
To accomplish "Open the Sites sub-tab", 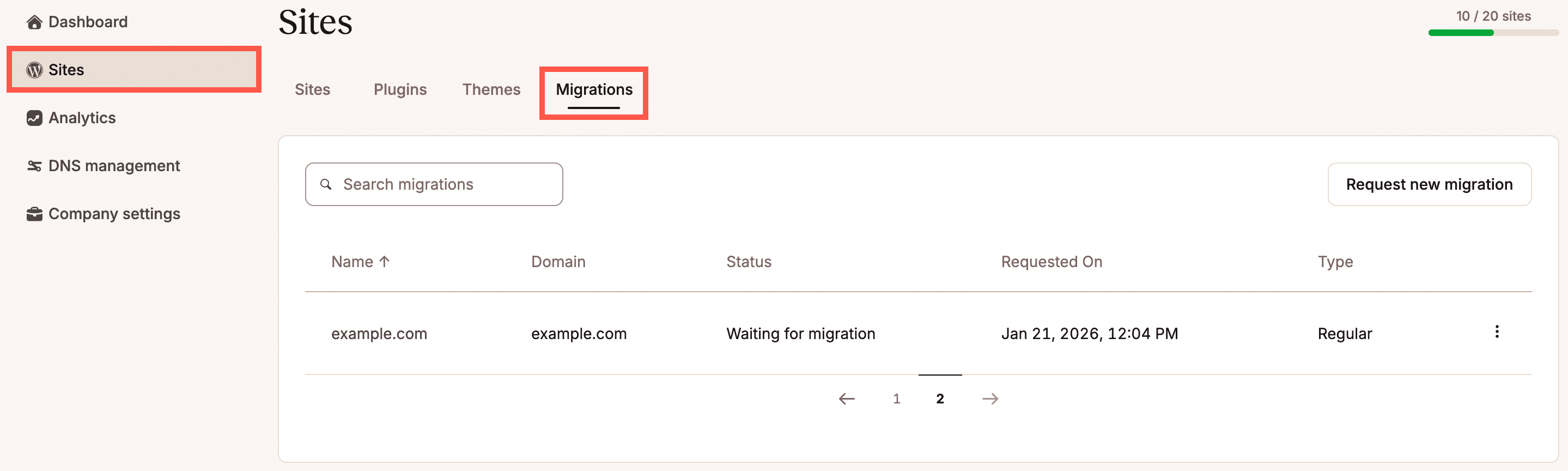I will (x=312, y=89).
